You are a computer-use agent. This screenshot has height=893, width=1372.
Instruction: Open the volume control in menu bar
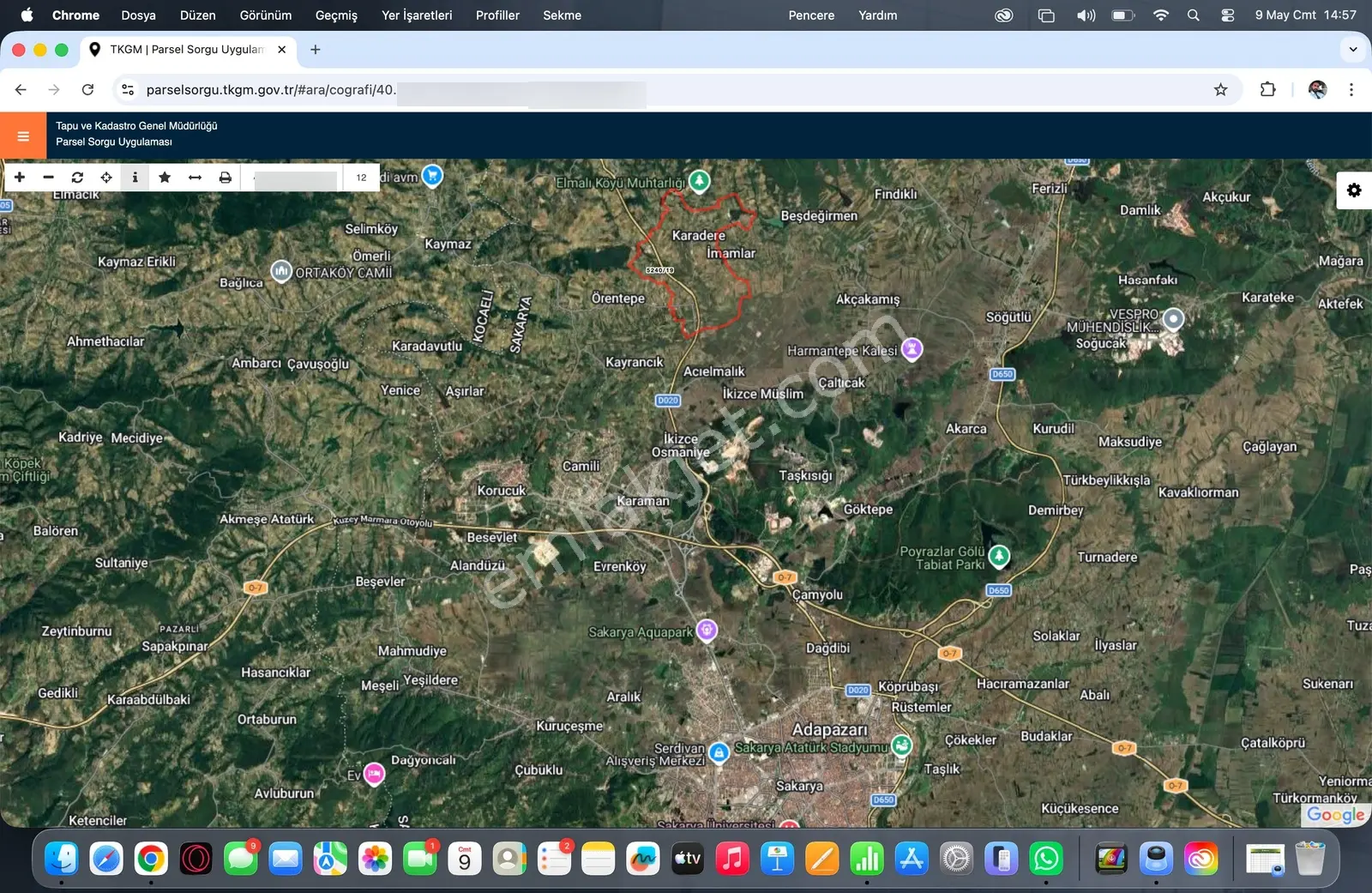1086,15
